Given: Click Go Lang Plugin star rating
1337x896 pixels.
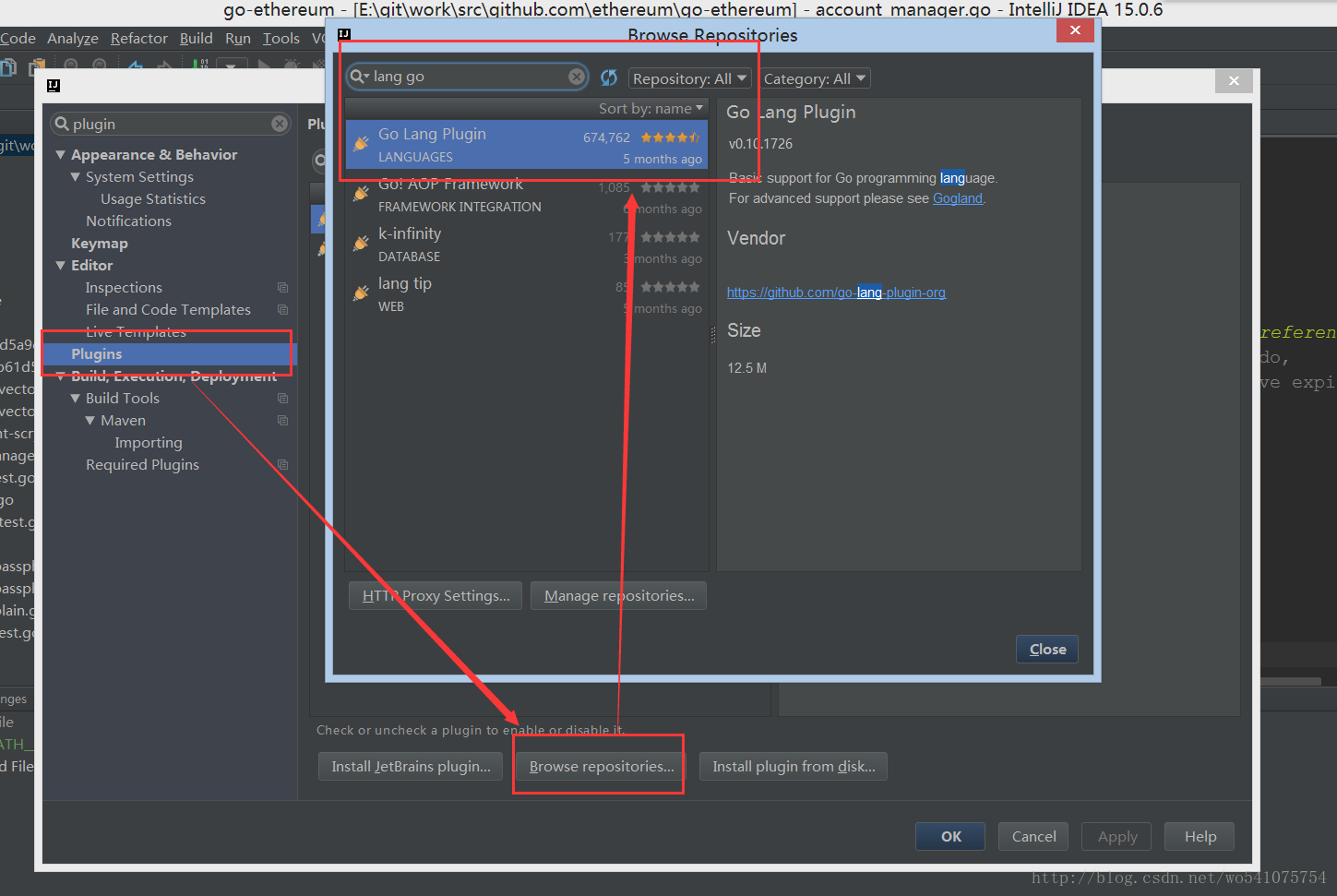Looking at the screenshot, I should click(670, 137).
